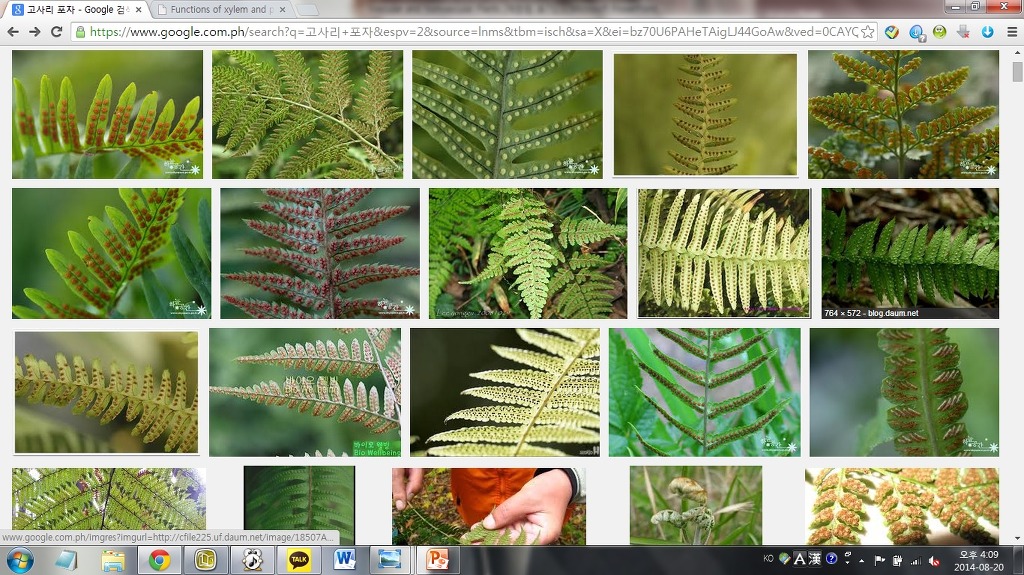Image resolution: width=1024 pixels, height=575 pixels.
Task: Open File Explorer from the taskbar
Action: tap(113, 560)
